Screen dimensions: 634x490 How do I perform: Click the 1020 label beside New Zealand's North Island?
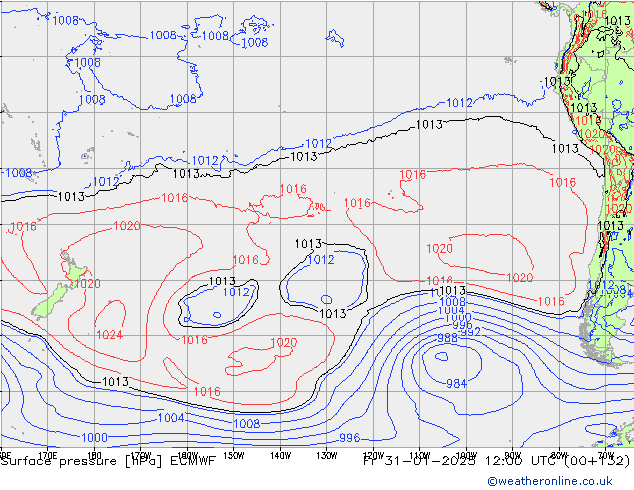coord(87,284)
